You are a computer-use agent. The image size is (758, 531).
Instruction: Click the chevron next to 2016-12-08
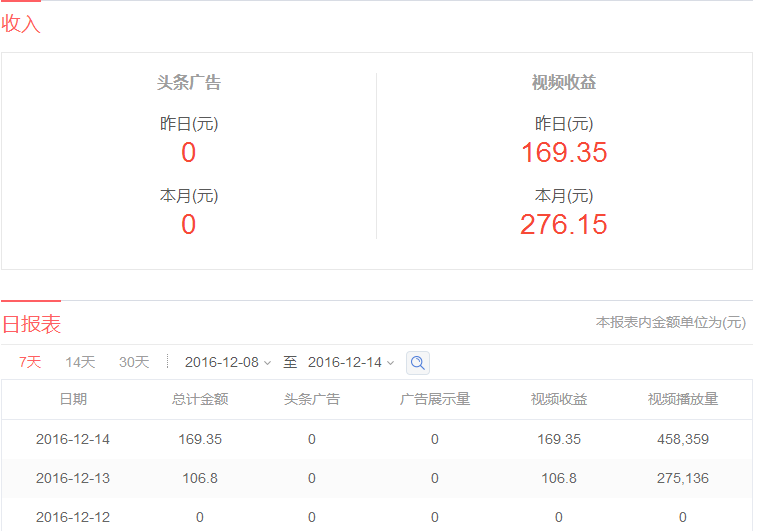[x=267, y=363]
